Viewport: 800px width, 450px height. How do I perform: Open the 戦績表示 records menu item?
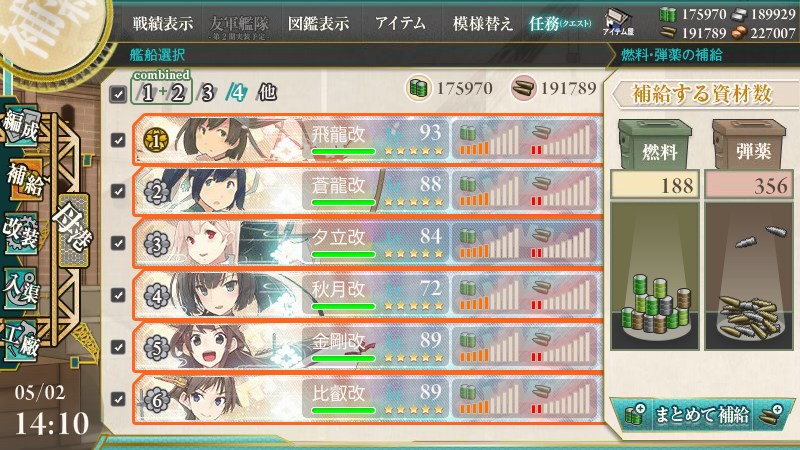click(x=163, y=23)
